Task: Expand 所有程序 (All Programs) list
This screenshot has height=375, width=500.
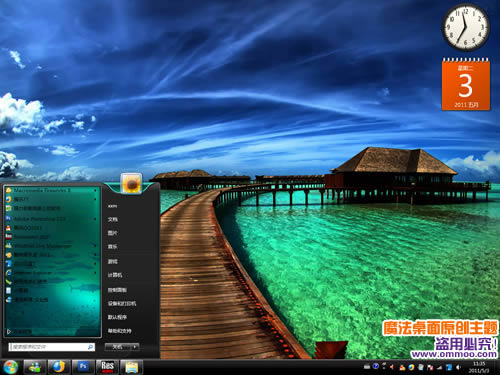Action: point(20,332)
